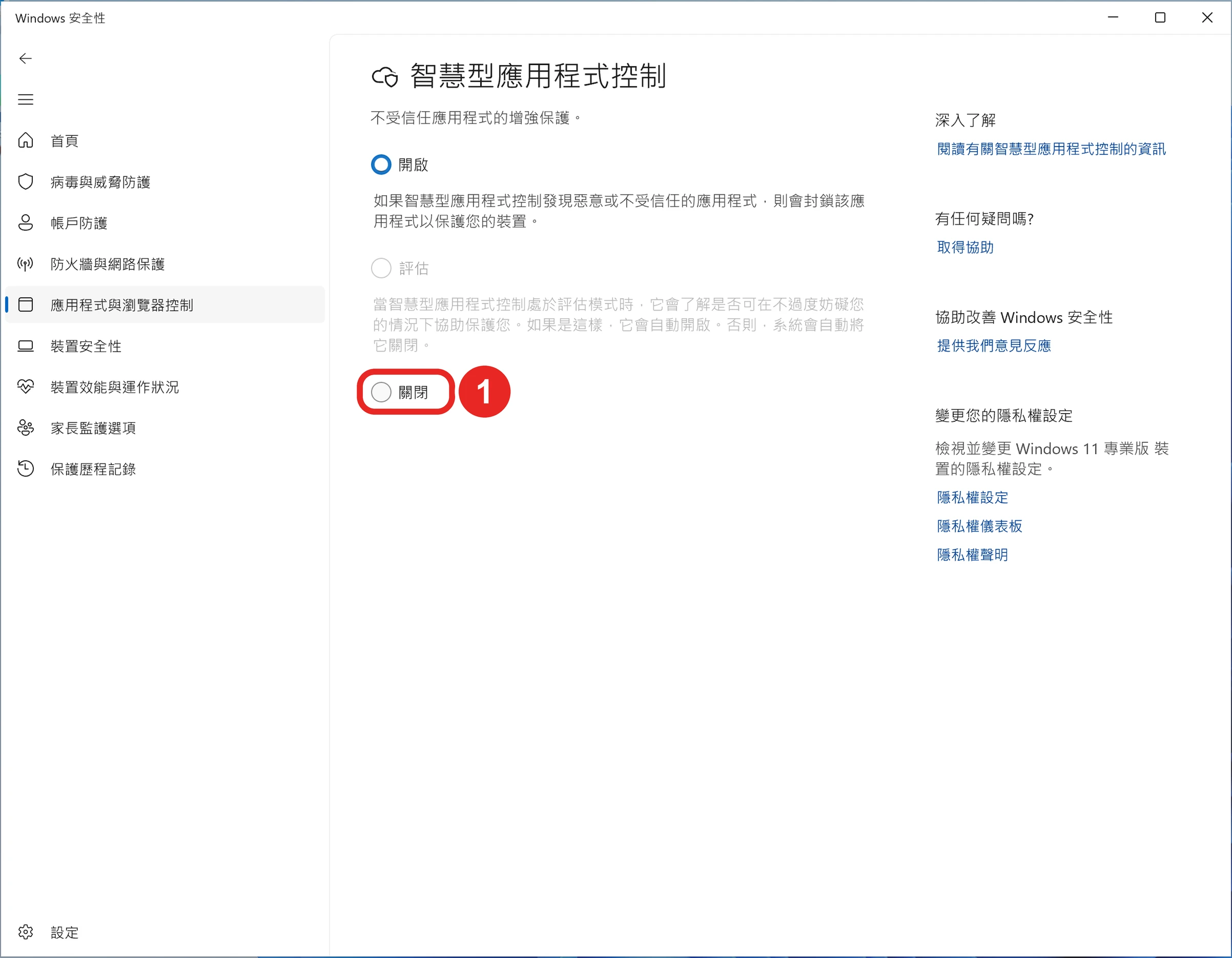Click the 協助改善 Windows 安全性 heading
This screenshot has width=1232, height=958.
(x=1024, y=318)
